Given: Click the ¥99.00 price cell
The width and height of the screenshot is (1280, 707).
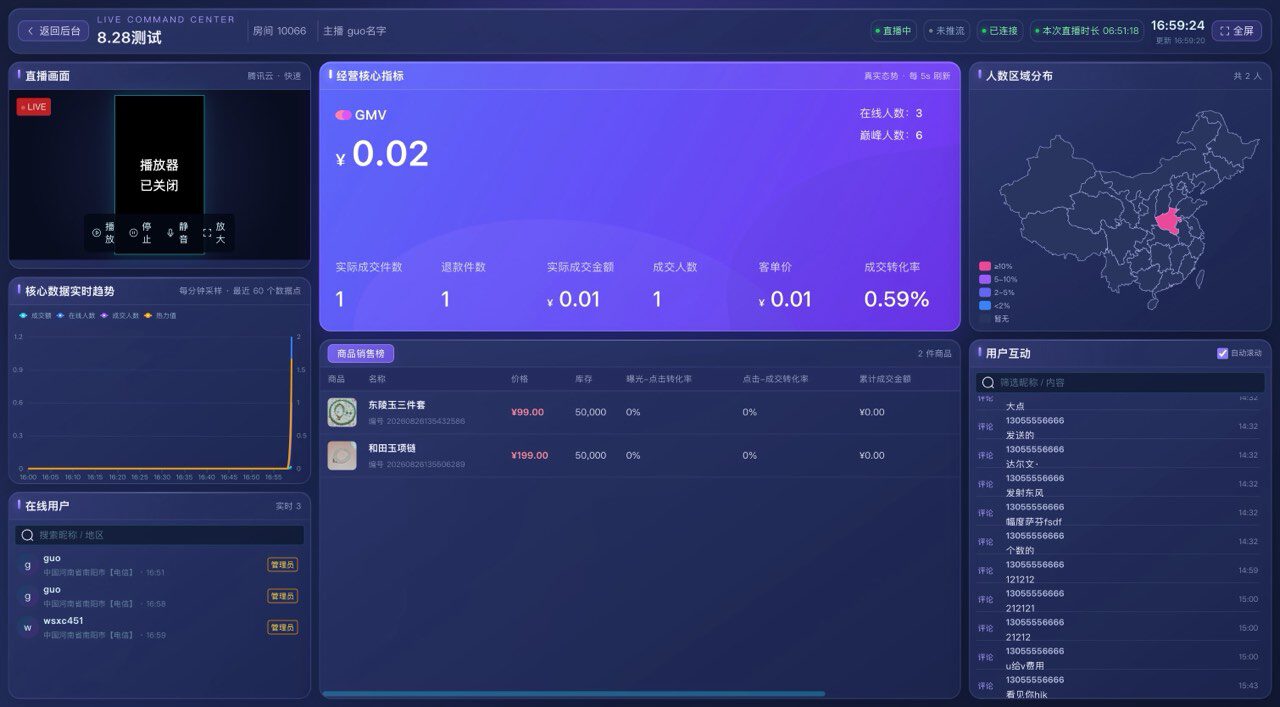Looking at the screenshot, I should coord(527,412).
